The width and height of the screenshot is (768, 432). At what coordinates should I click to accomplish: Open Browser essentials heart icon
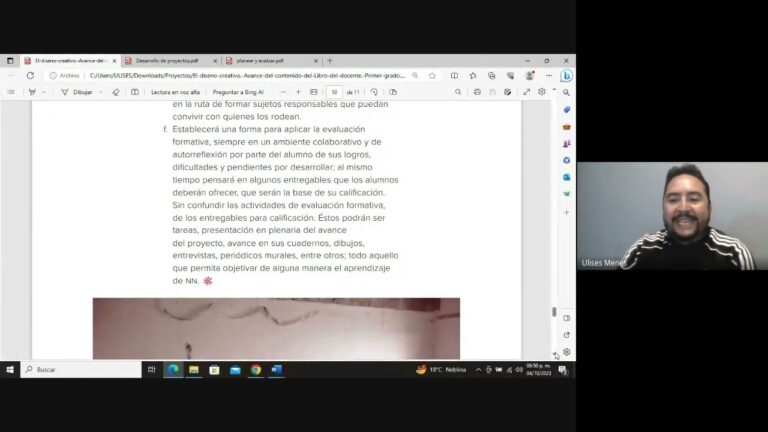click(x=510, y=75)
